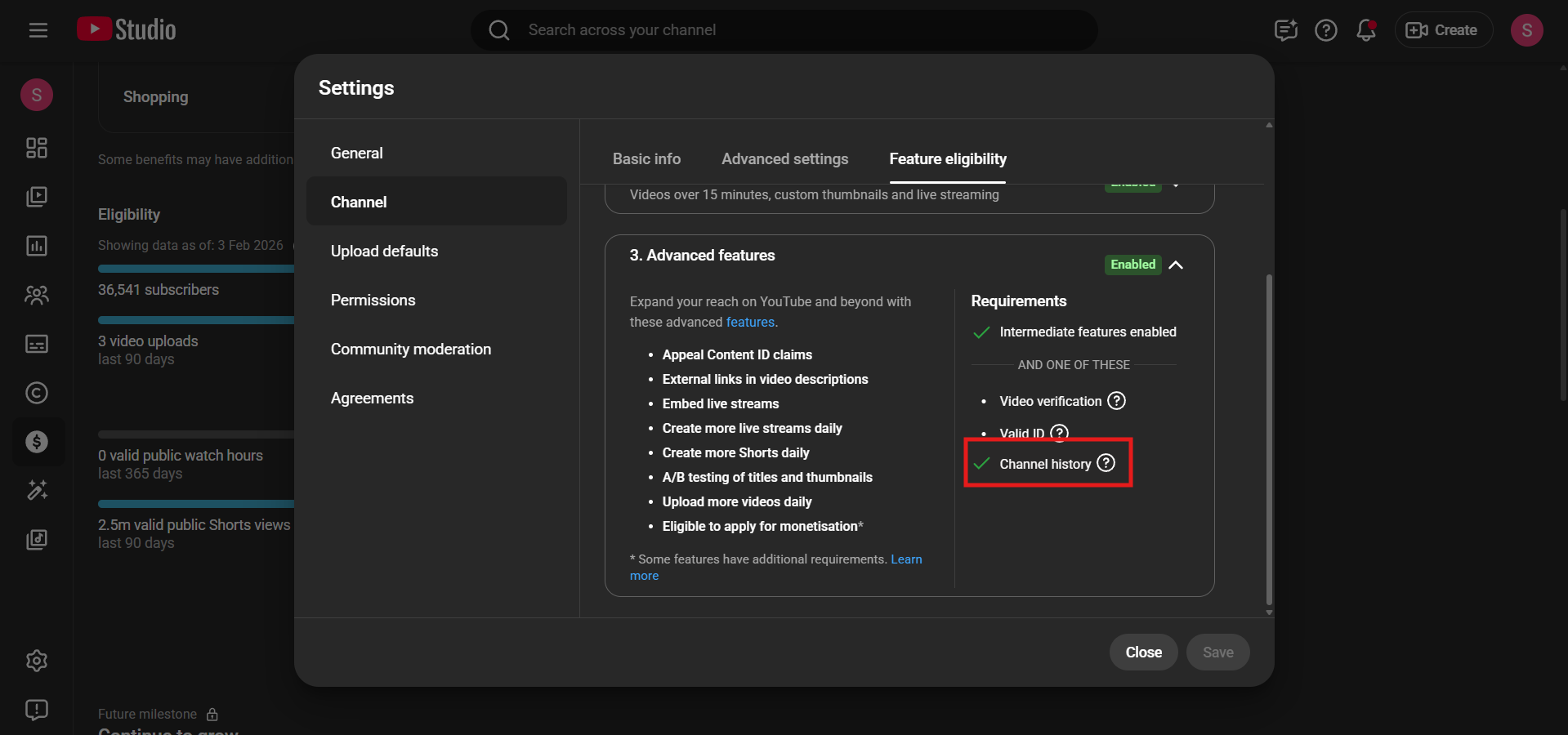This screenshot has height=735, width=1568.
Task: Click the Create button
Action: tap(1443, 30)
